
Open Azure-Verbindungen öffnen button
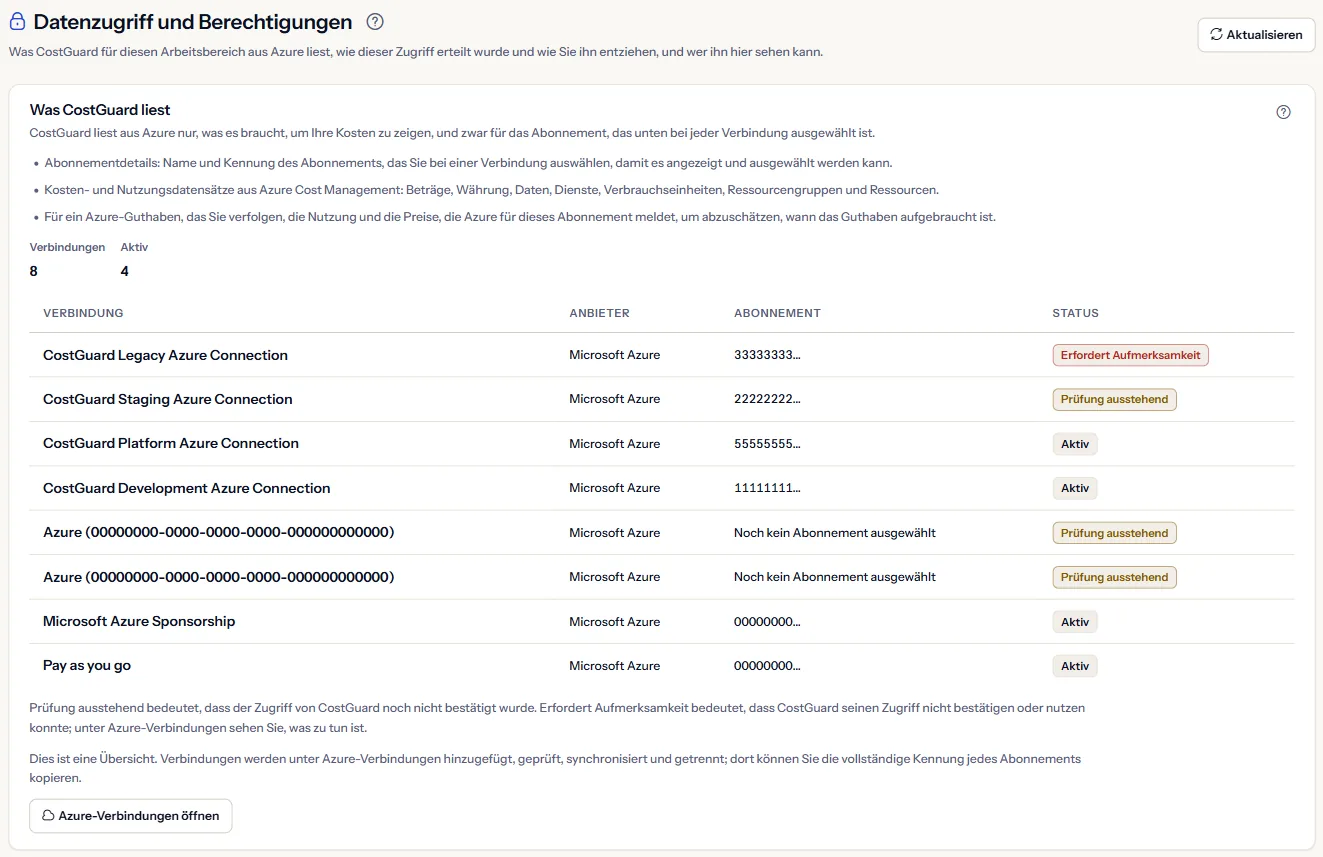click(131, 816)
